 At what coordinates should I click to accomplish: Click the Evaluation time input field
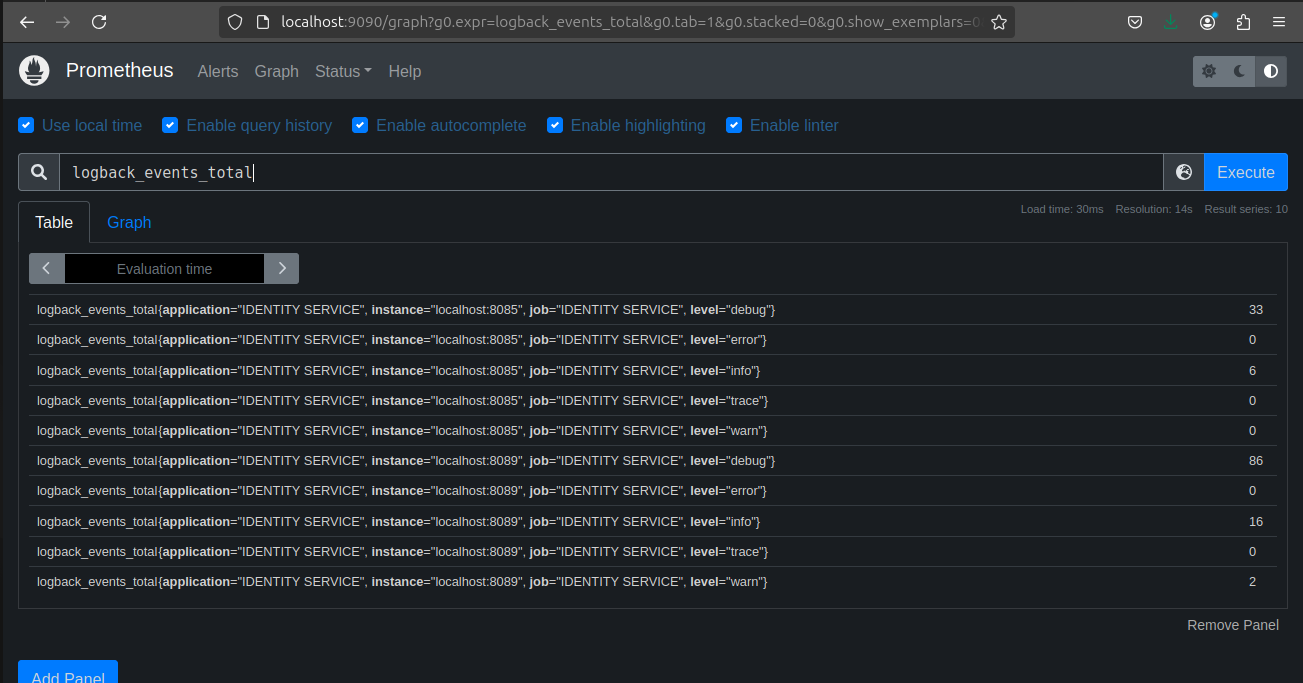click(x=164, y=268)
